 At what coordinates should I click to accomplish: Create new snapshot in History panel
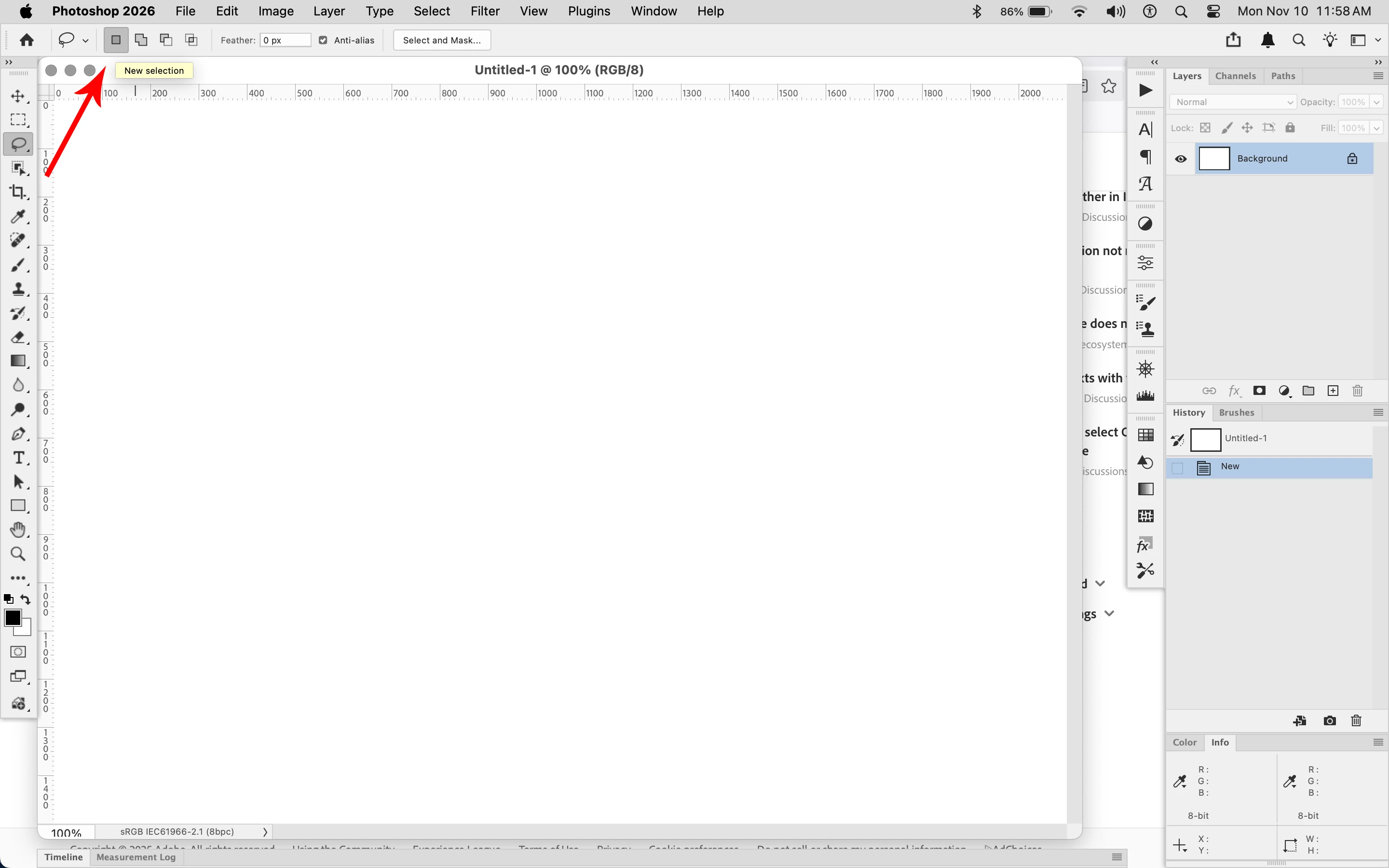coord(1329,721)
